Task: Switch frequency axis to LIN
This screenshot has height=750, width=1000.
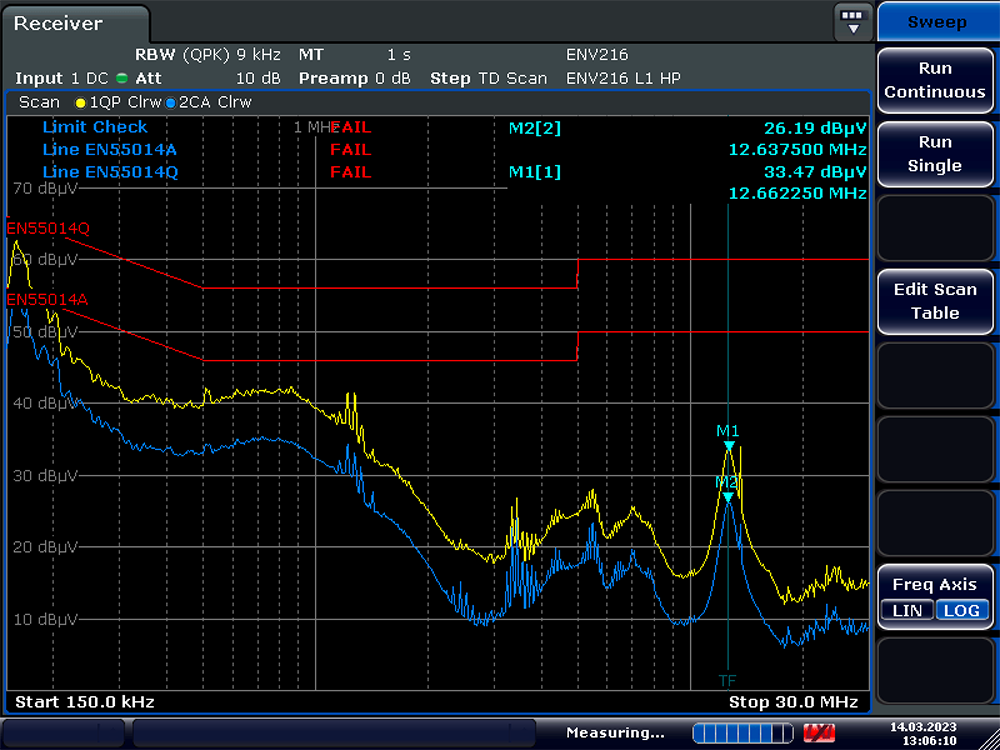Action: (x=908, y=610)
